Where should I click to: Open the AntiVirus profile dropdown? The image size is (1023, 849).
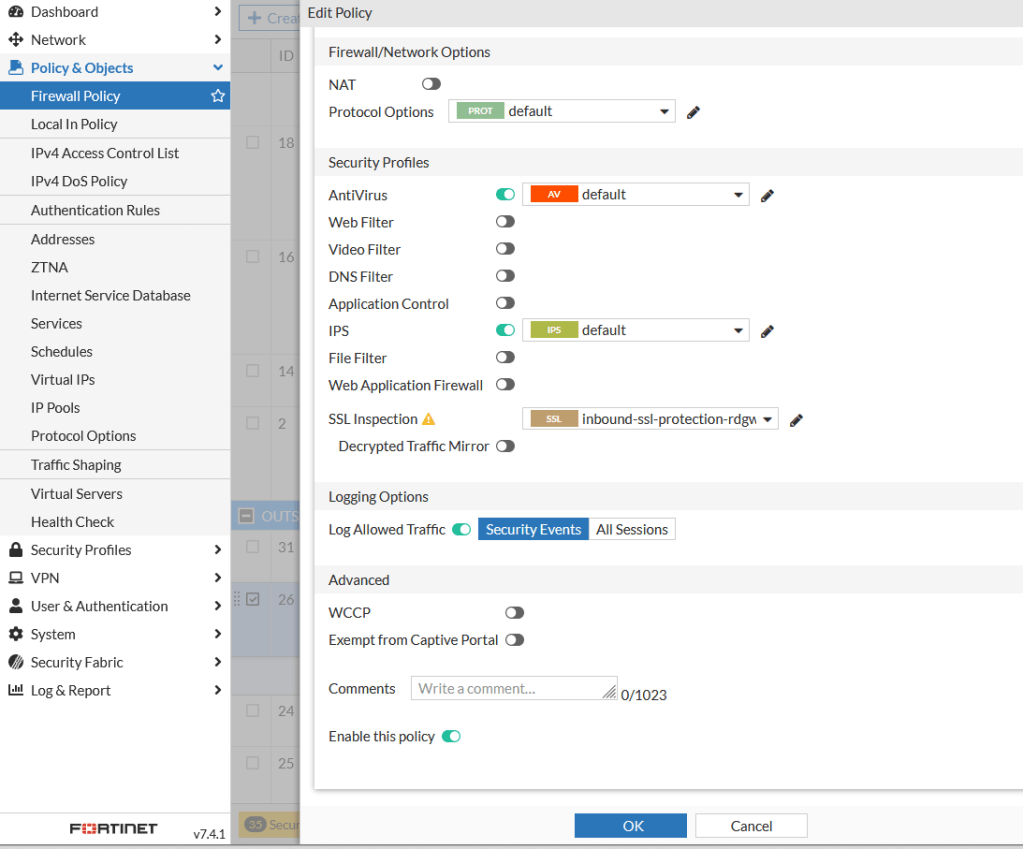click(x=636, y=195)
